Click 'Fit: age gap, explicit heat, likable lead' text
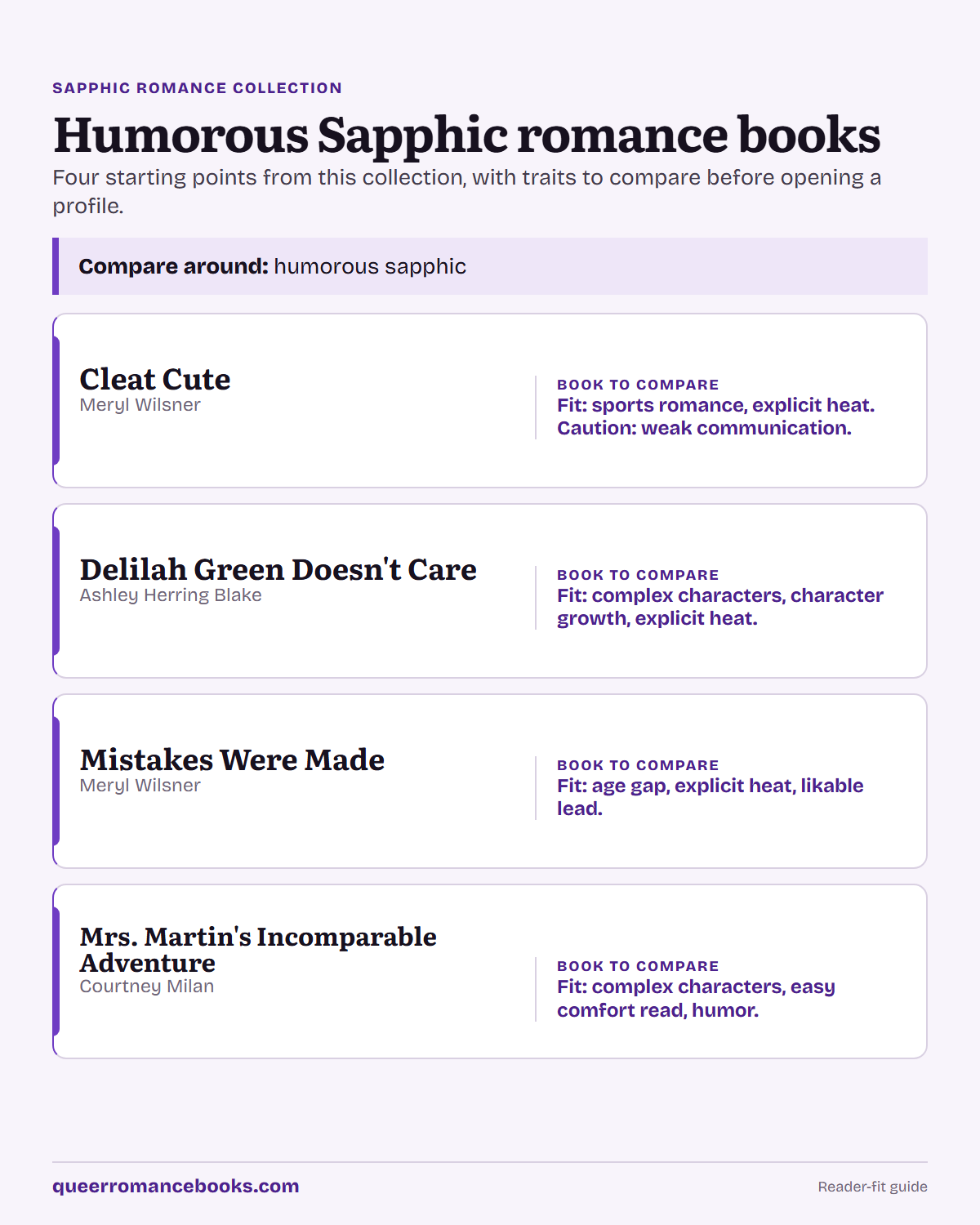This screenshot has width=980, height=1225. (710, 797)
